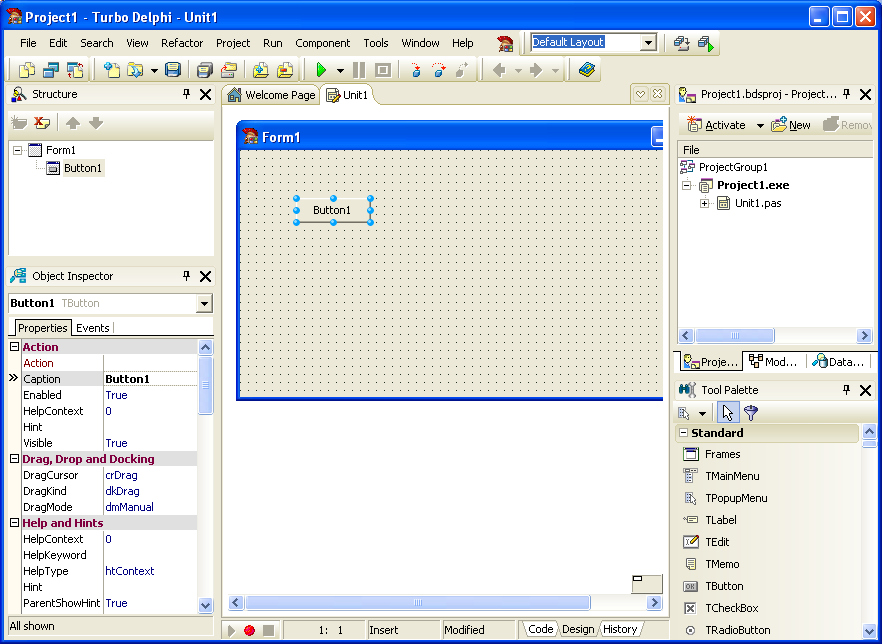Open the dropdown arrow next to Run icon
This screenshot has width=882, height=644.
[340, 71]
